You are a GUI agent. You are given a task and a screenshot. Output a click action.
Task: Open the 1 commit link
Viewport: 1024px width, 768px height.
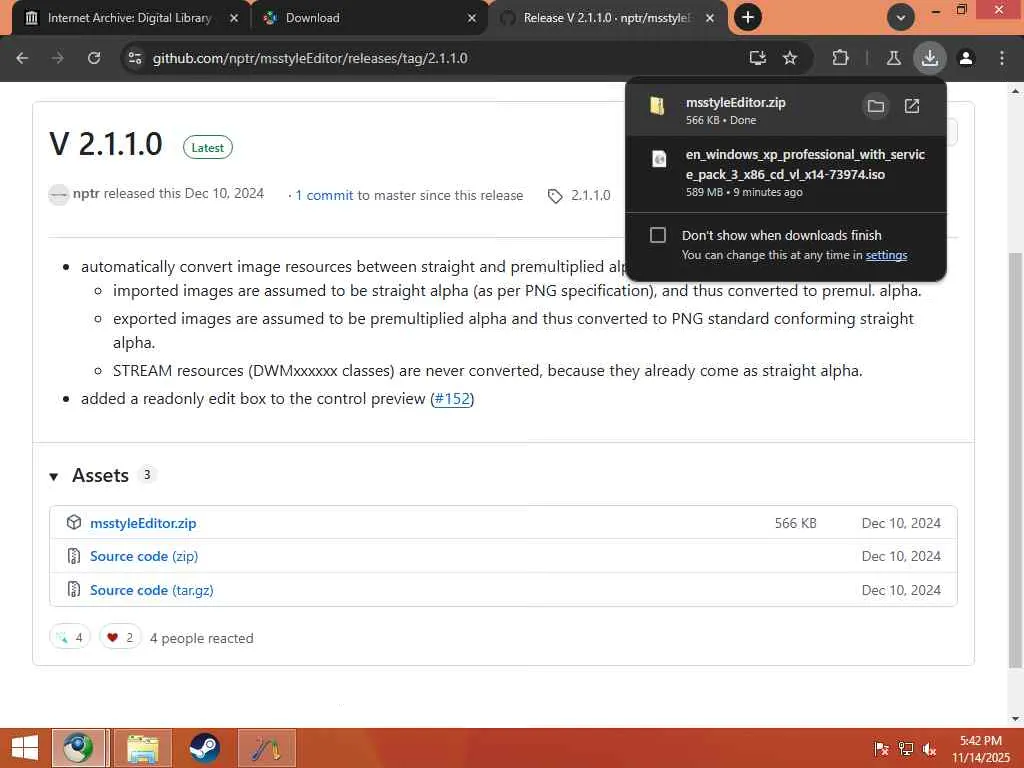(x=324, y=195)
